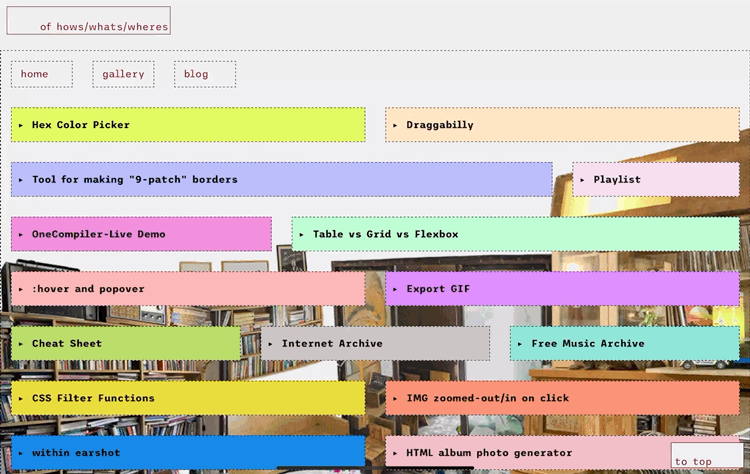Expand the Draggabilly details panel
Screen dimensions: 750x474
pyautogui.click(x=440, y=125)
